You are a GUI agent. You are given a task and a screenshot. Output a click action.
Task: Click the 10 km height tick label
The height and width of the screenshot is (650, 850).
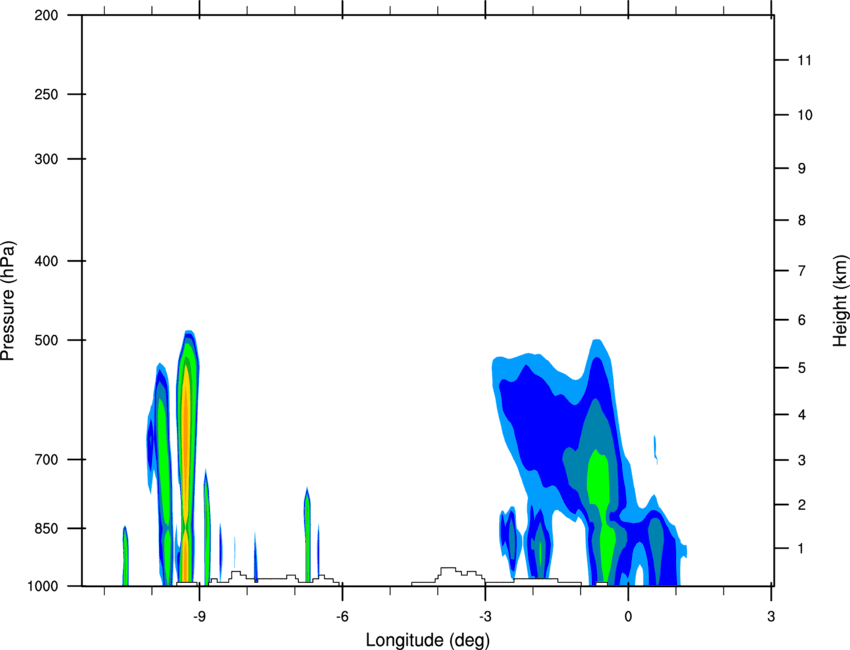[x=805, y=115]
